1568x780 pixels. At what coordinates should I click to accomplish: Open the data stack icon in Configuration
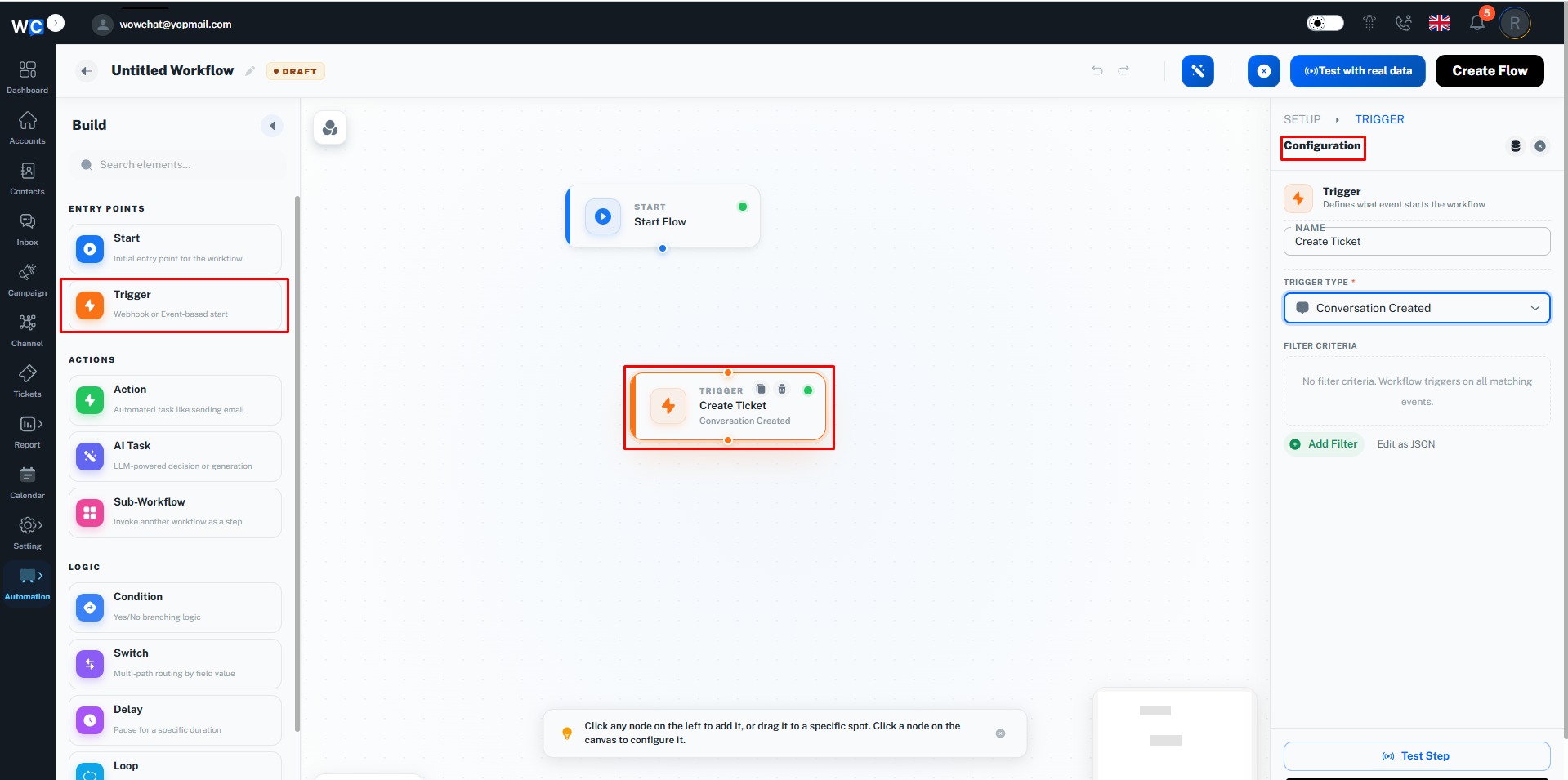point(1516,146)
